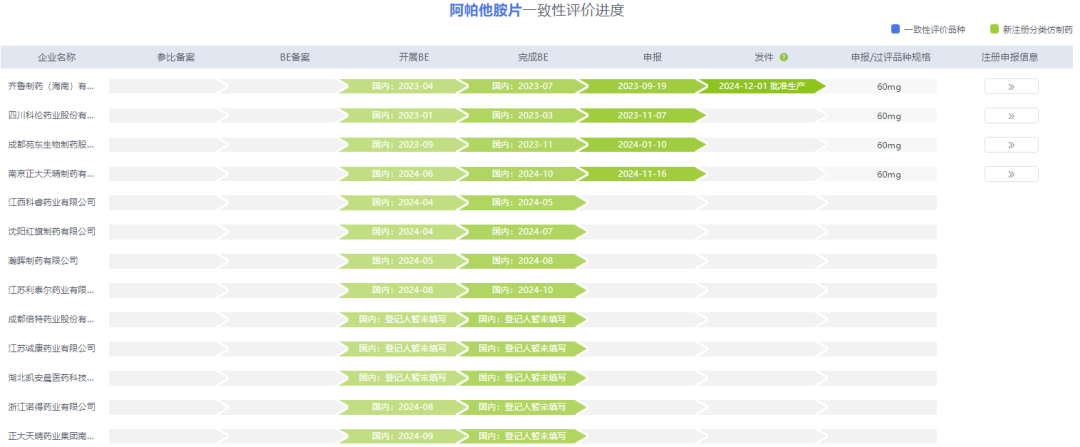1080x447 pixels.
Task: Open the double-arrow button for 成都苑东生物制药
Action: click(x=1011, y=145)
